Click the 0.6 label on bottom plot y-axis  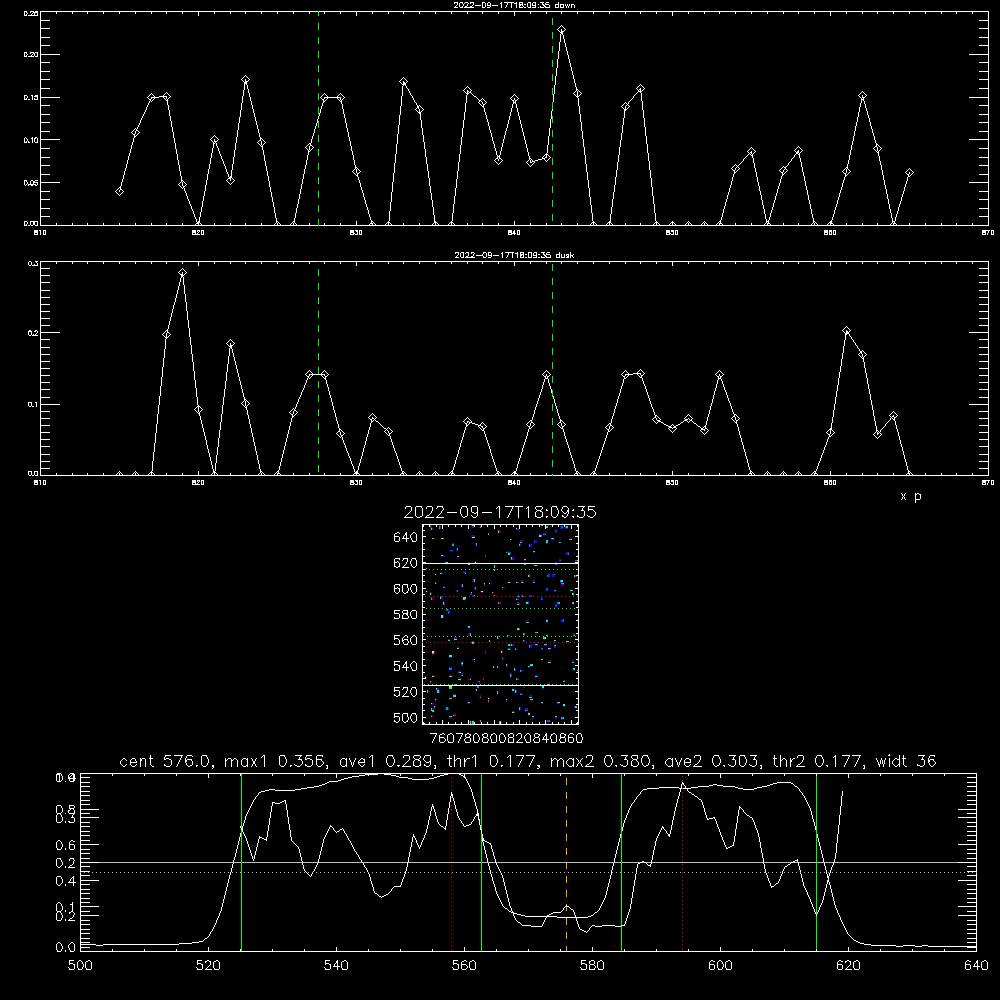65,845
